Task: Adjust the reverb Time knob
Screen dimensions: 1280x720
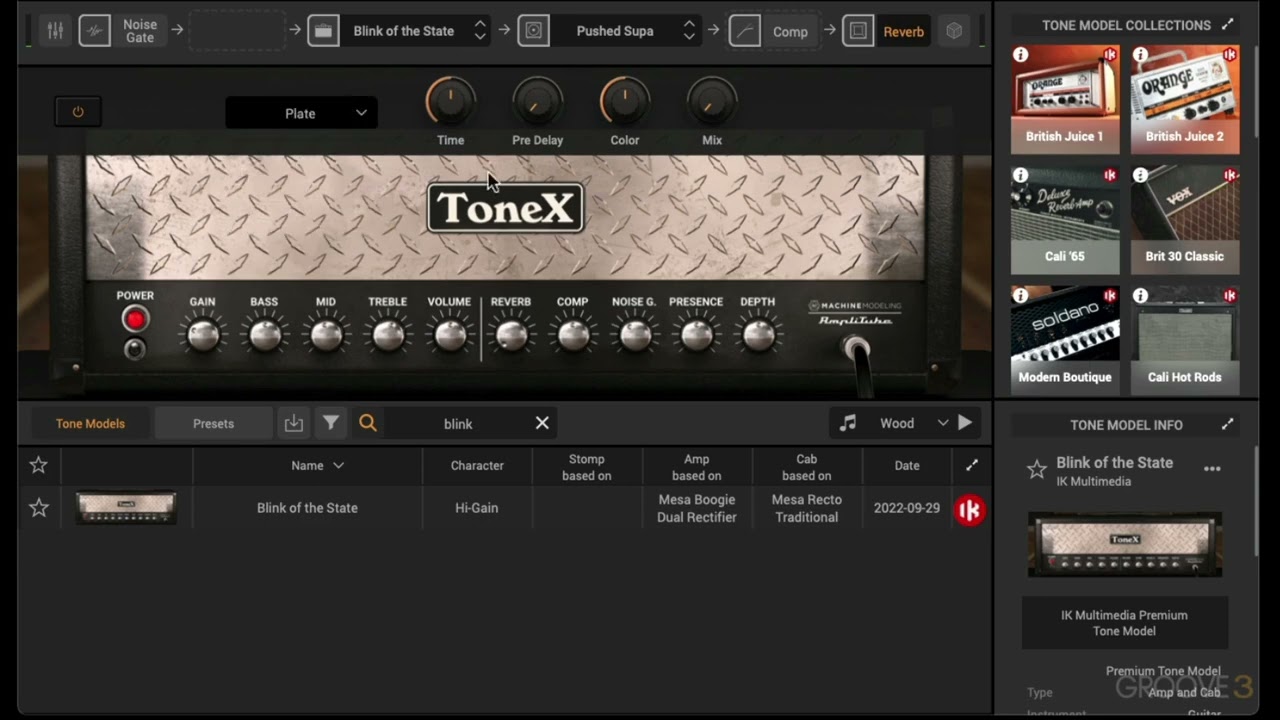Action: pos(450,101)
